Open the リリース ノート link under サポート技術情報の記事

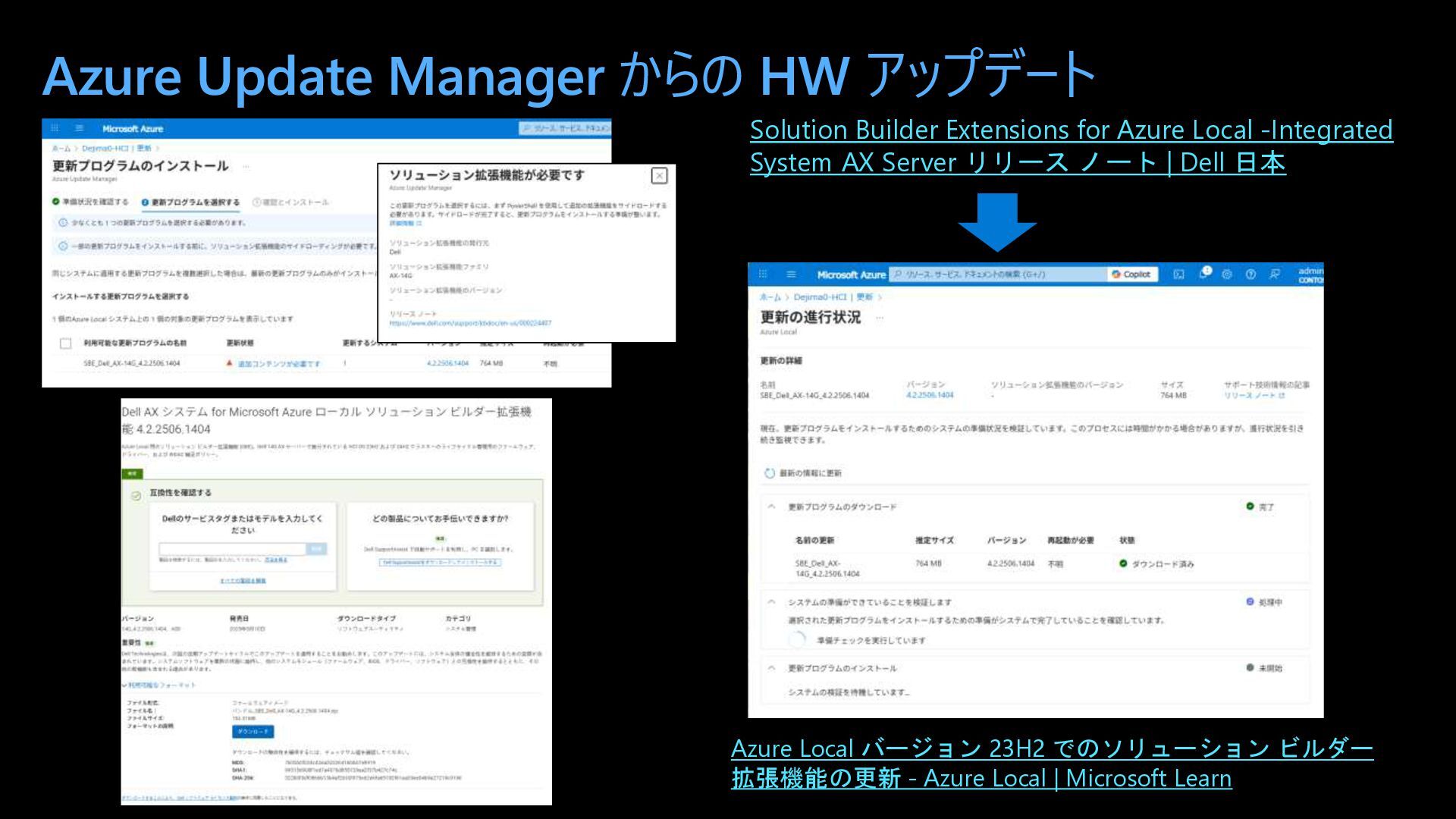point(1254,395)
